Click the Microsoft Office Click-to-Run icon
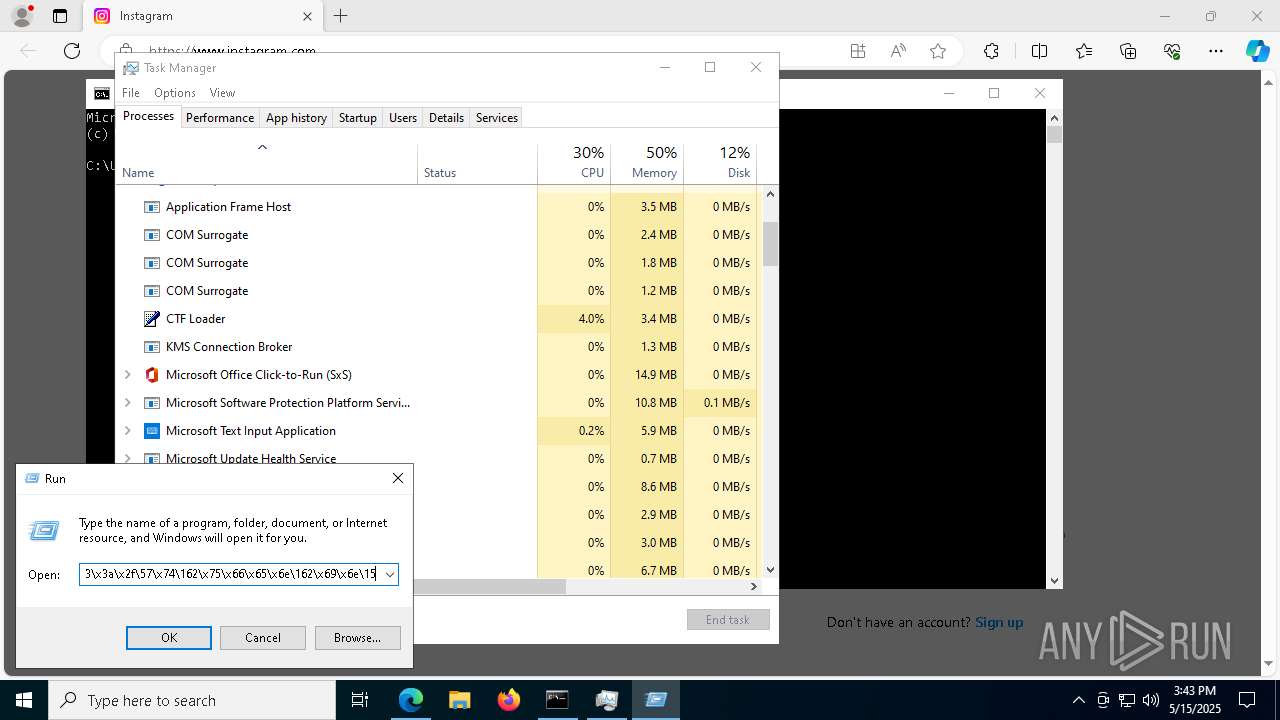Viewport: 1280px width, 720px height. tap(152, 375)
